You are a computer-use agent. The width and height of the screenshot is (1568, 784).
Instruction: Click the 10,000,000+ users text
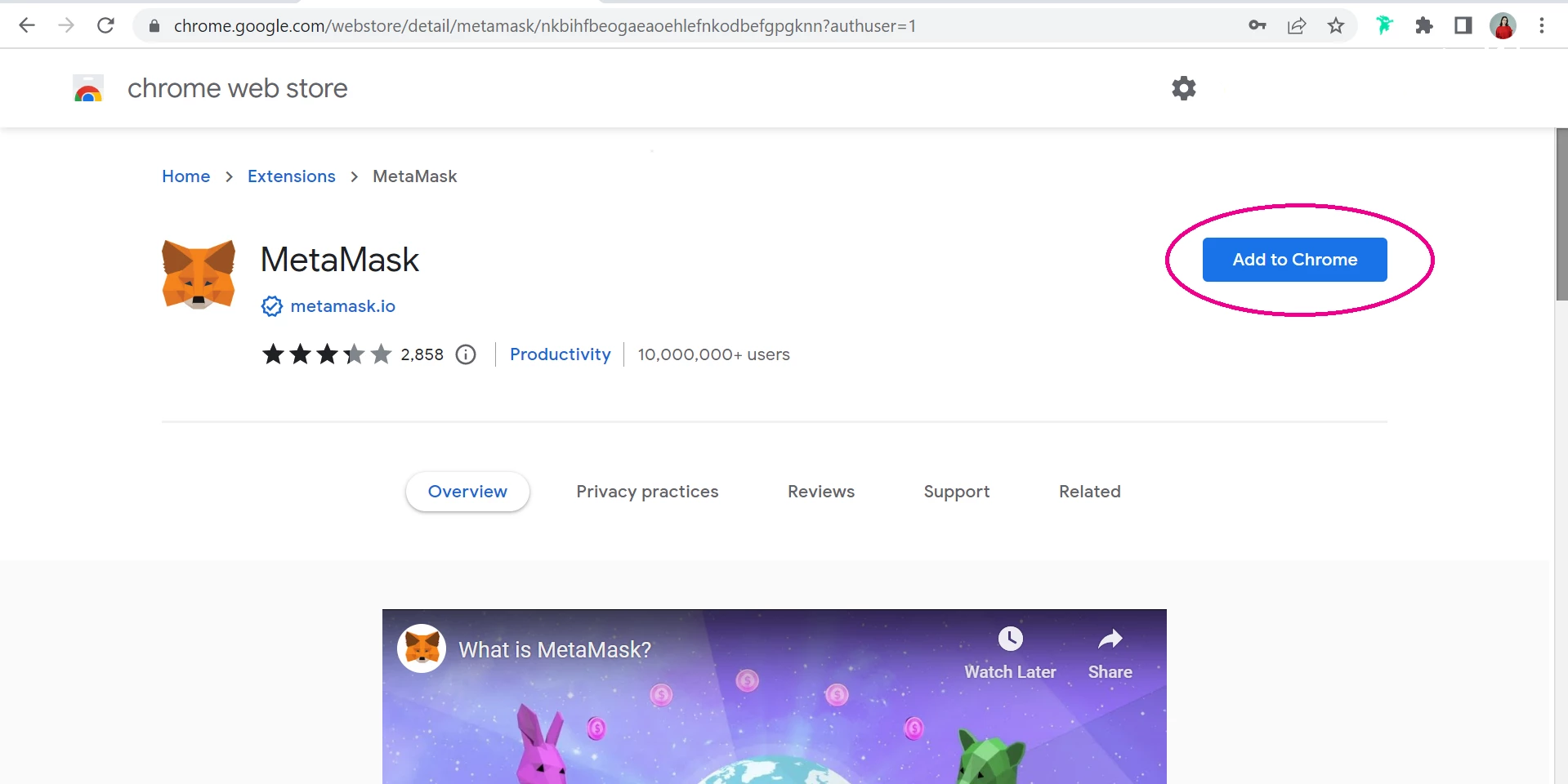[714, 354]
